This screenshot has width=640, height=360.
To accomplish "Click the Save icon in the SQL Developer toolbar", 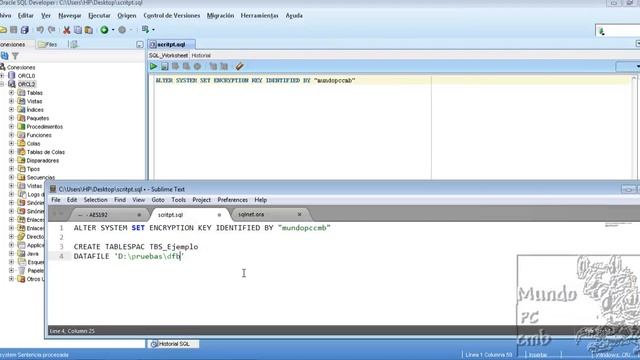I will (x=14, y=30).
